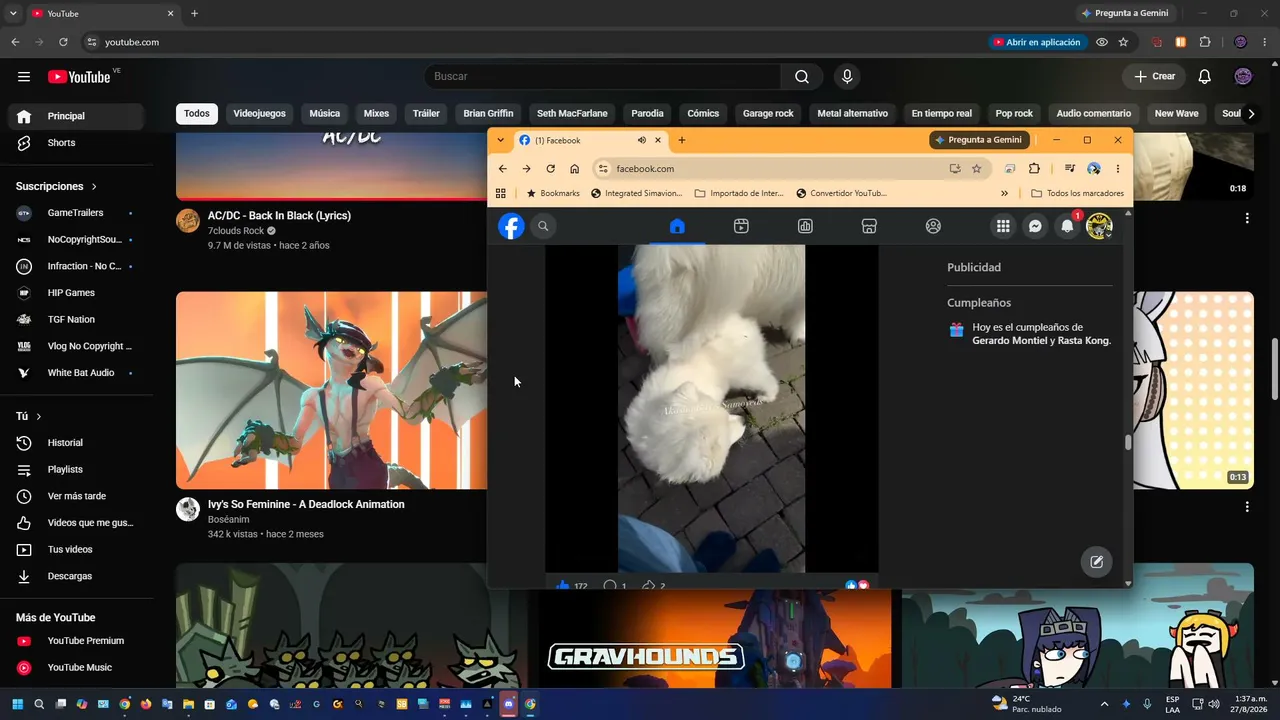Open the YouTube hamburger guide menu

click(x=24, y=77)
